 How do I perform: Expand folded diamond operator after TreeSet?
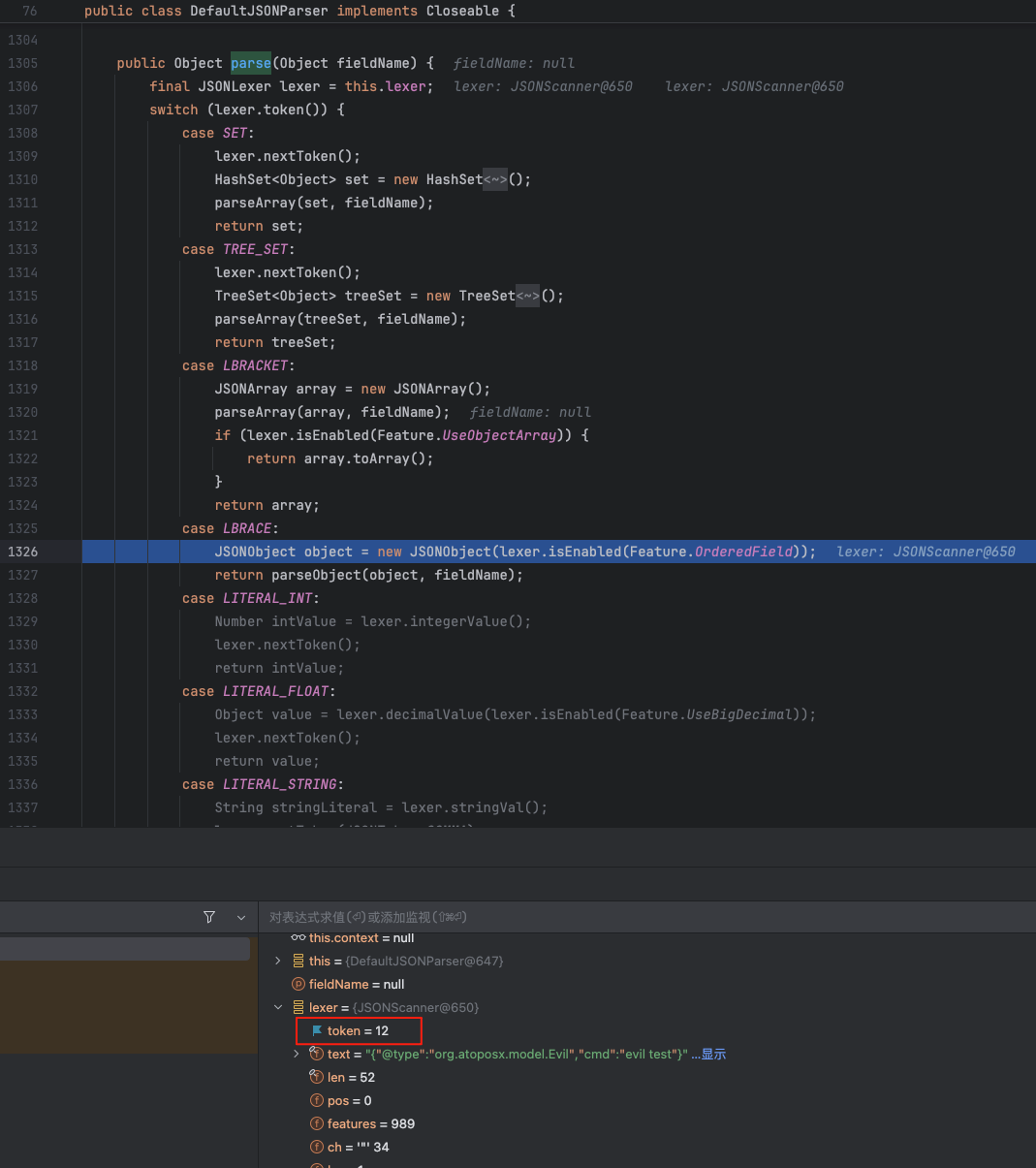click(x=527, y=296)
